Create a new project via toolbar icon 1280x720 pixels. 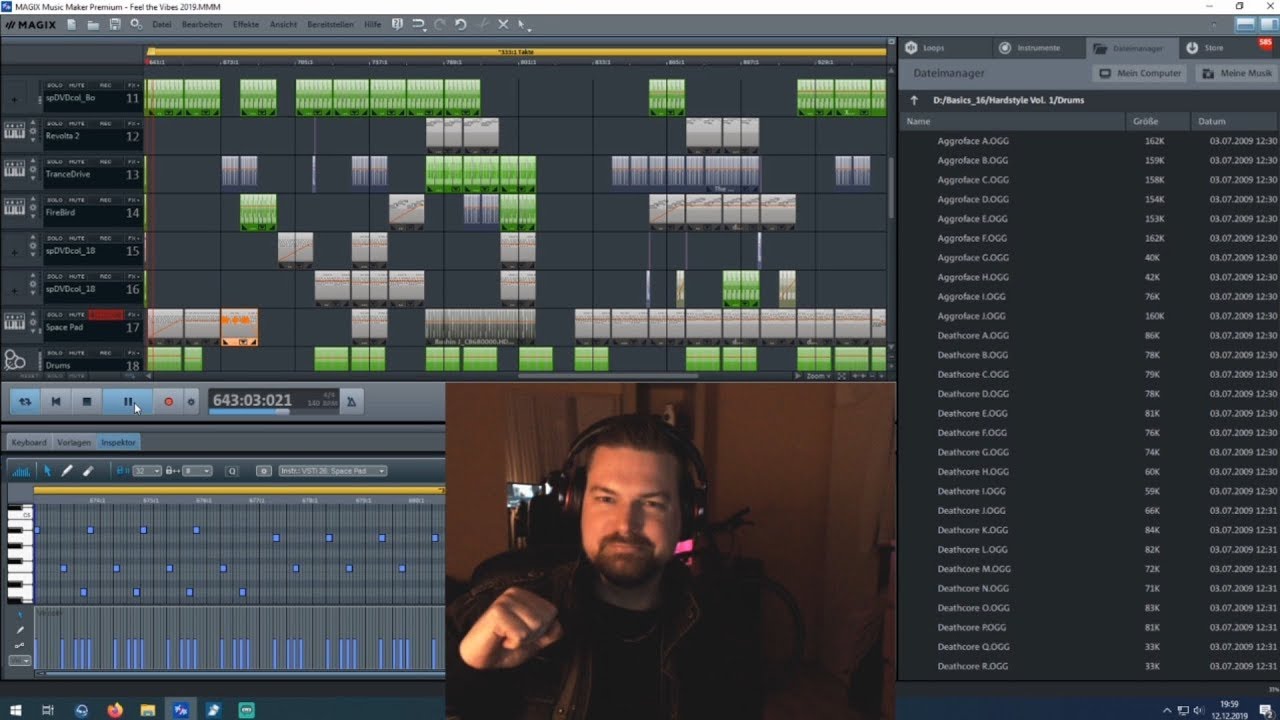70,24
